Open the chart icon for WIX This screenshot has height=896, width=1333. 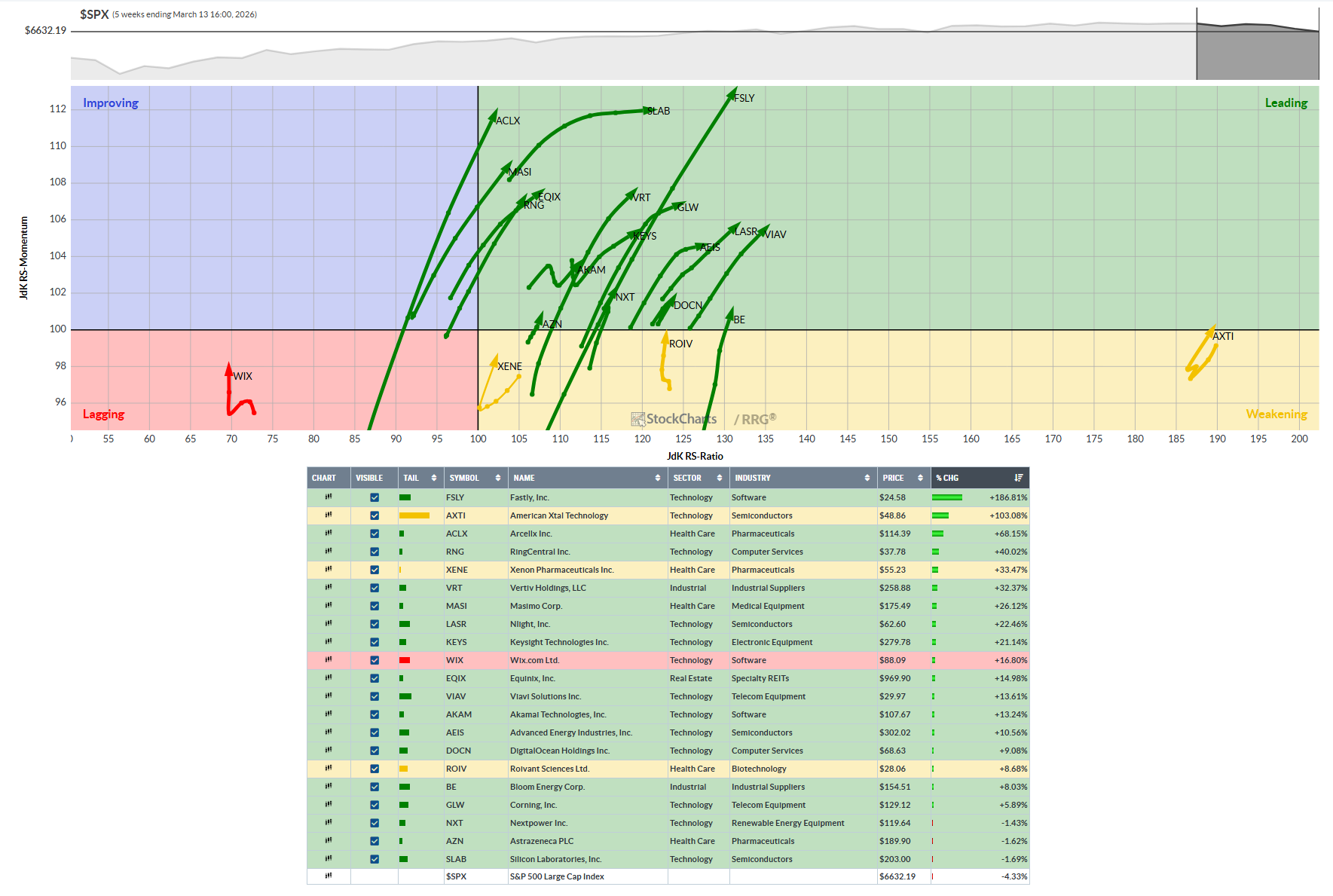pos(329,660)
